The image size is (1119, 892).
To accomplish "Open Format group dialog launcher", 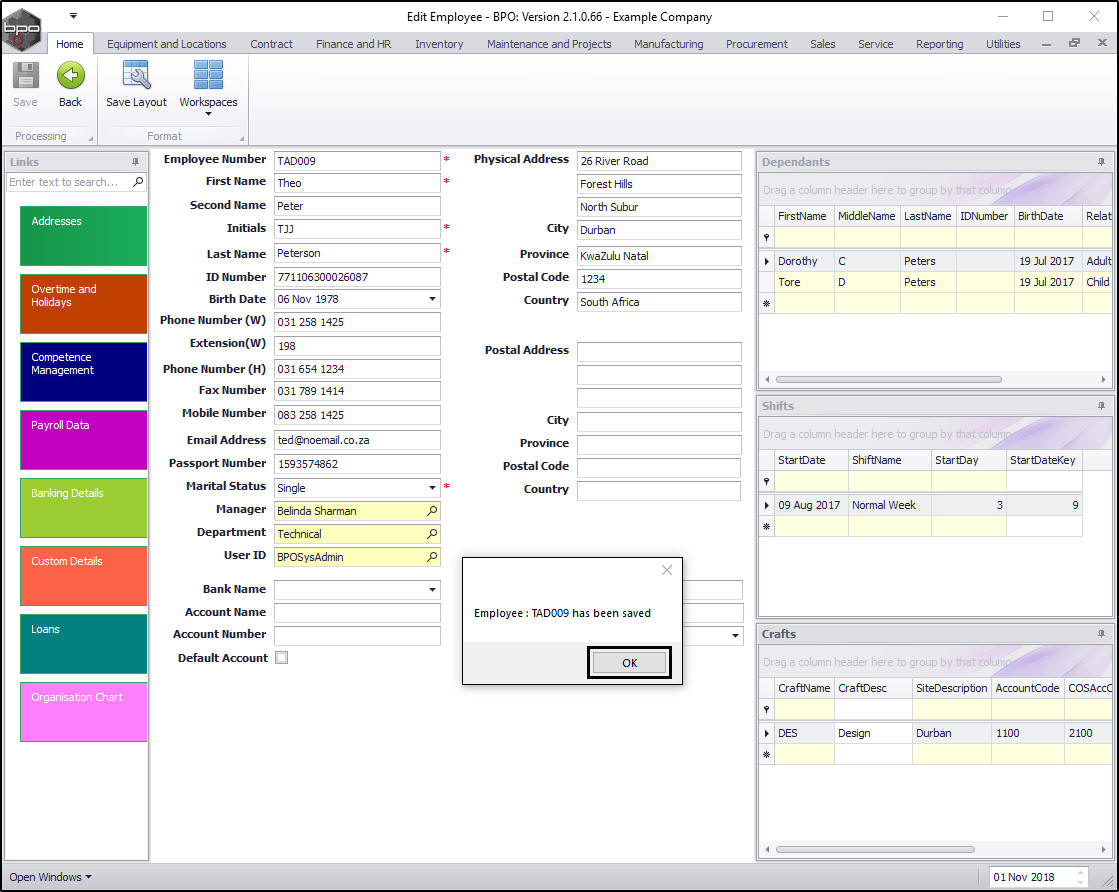I will (241, 138).
